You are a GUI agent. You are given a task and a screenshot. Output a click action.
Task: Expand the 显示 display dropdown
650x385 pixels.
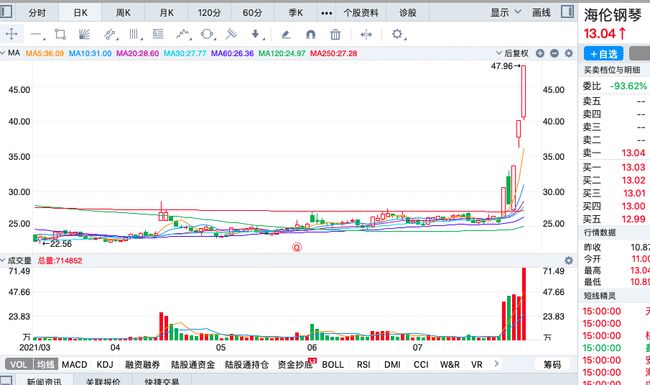505,12
